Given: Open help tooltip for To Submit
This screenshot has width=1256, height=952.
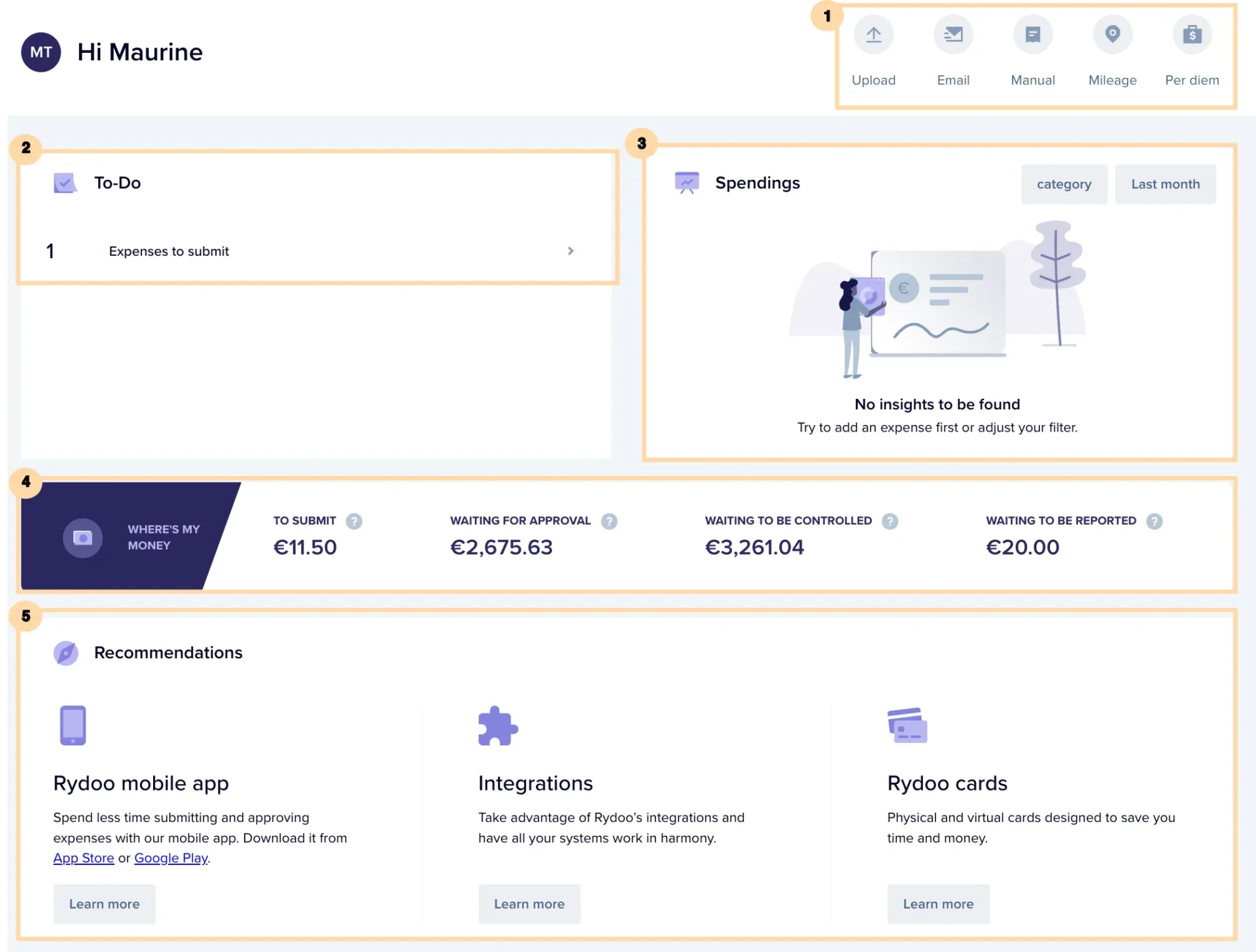Looking at the screenshot, I should click(355, 521).
